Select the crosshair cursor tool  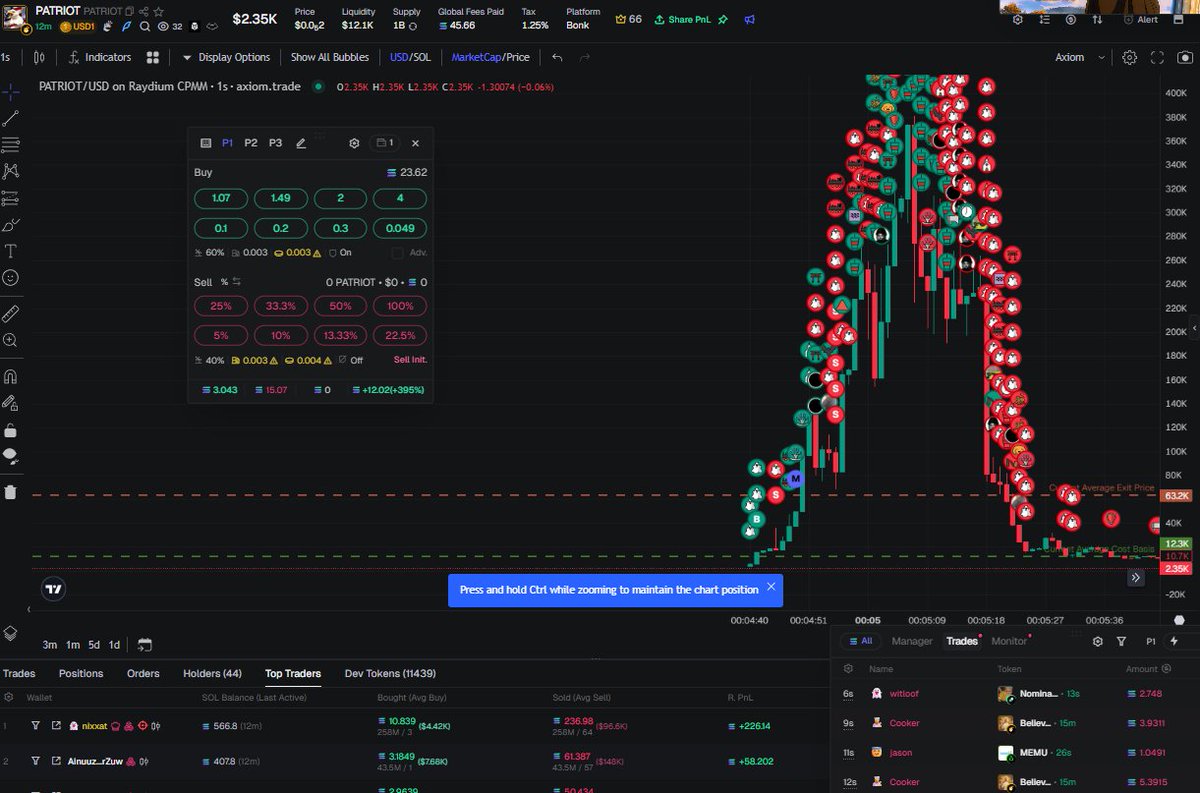point(11,91)
